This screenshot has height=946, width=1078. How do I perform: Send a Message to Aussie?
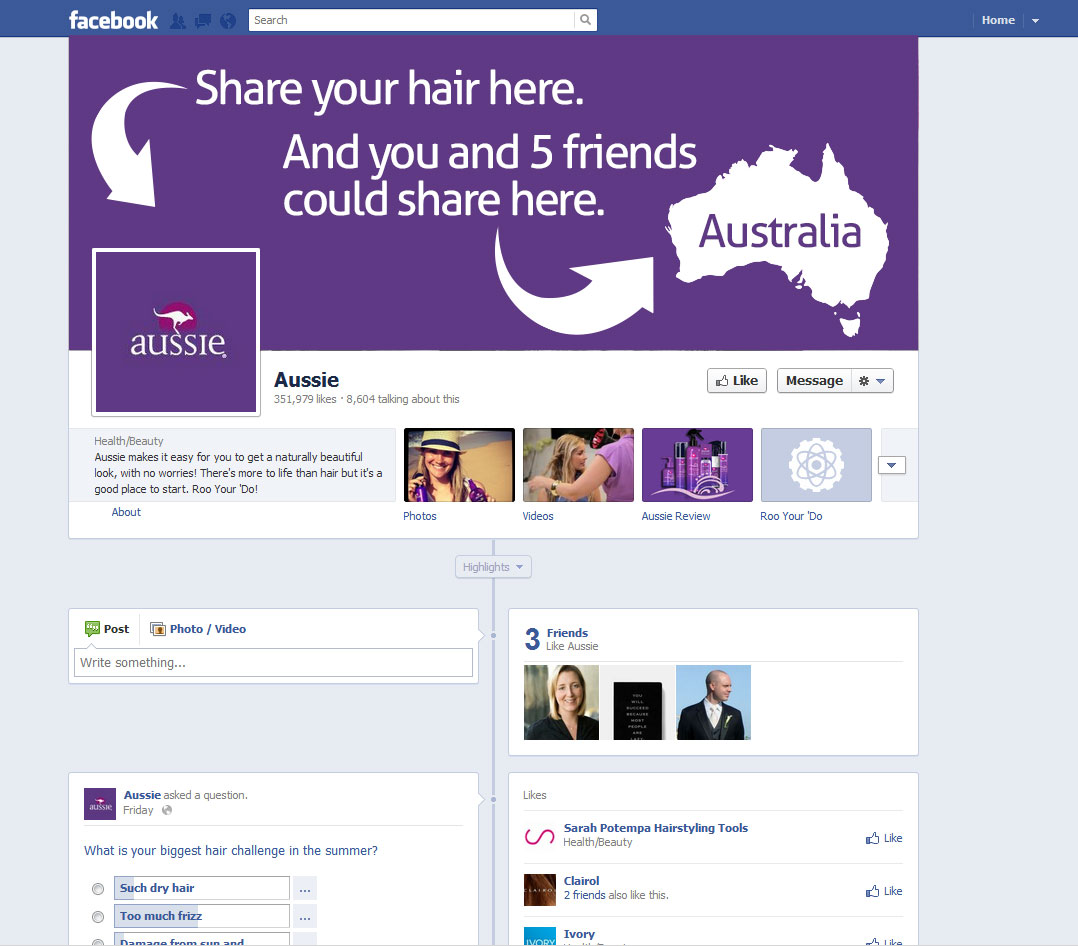click(814, 381)
